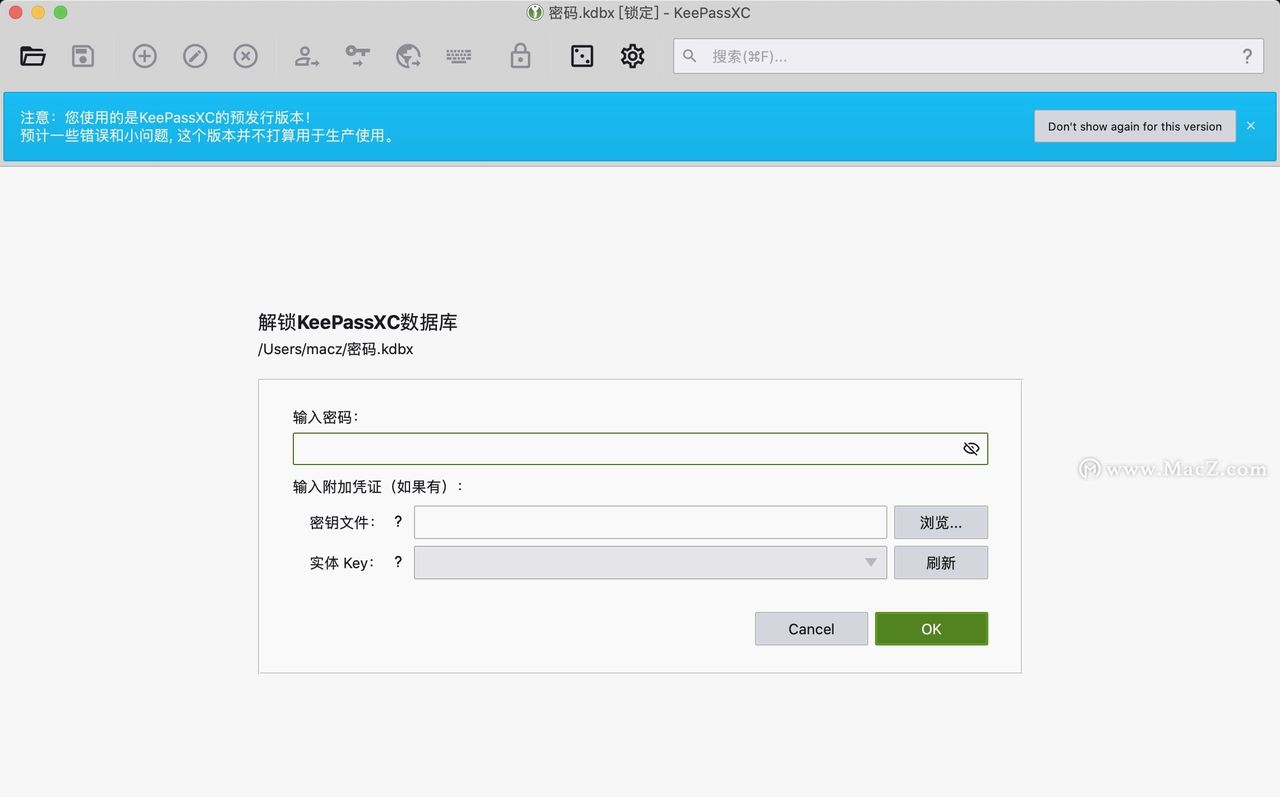Click the 刷新 refresh button
Viewport: 1280px width, 797px height.
(941, 562)
